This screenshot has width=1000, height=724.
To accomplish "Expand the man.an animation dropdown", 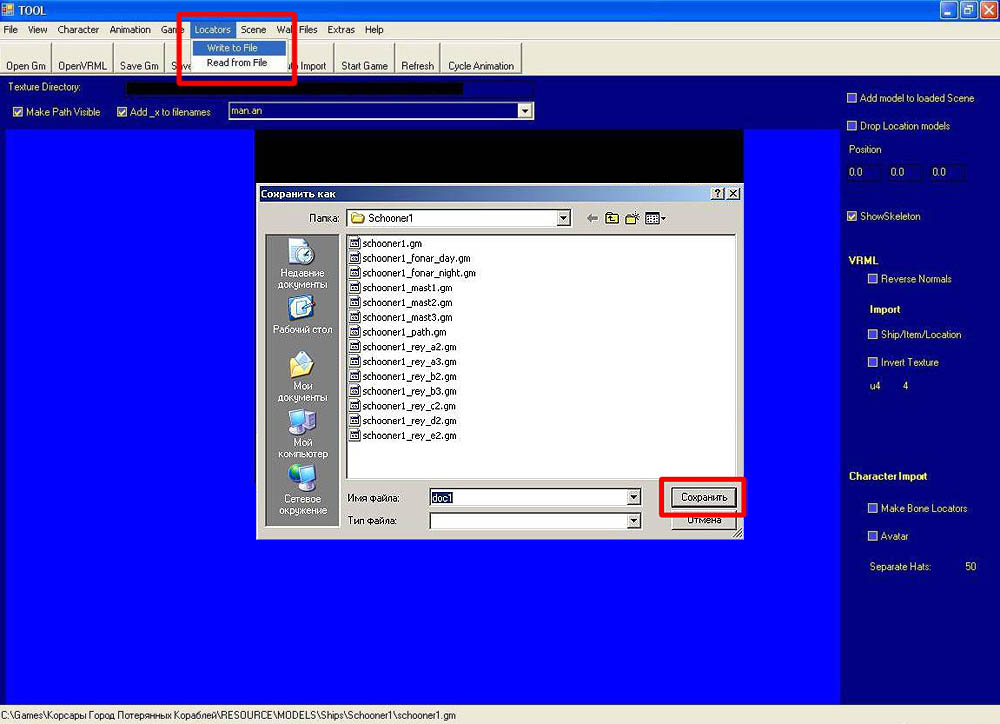I will click(524, 111).
